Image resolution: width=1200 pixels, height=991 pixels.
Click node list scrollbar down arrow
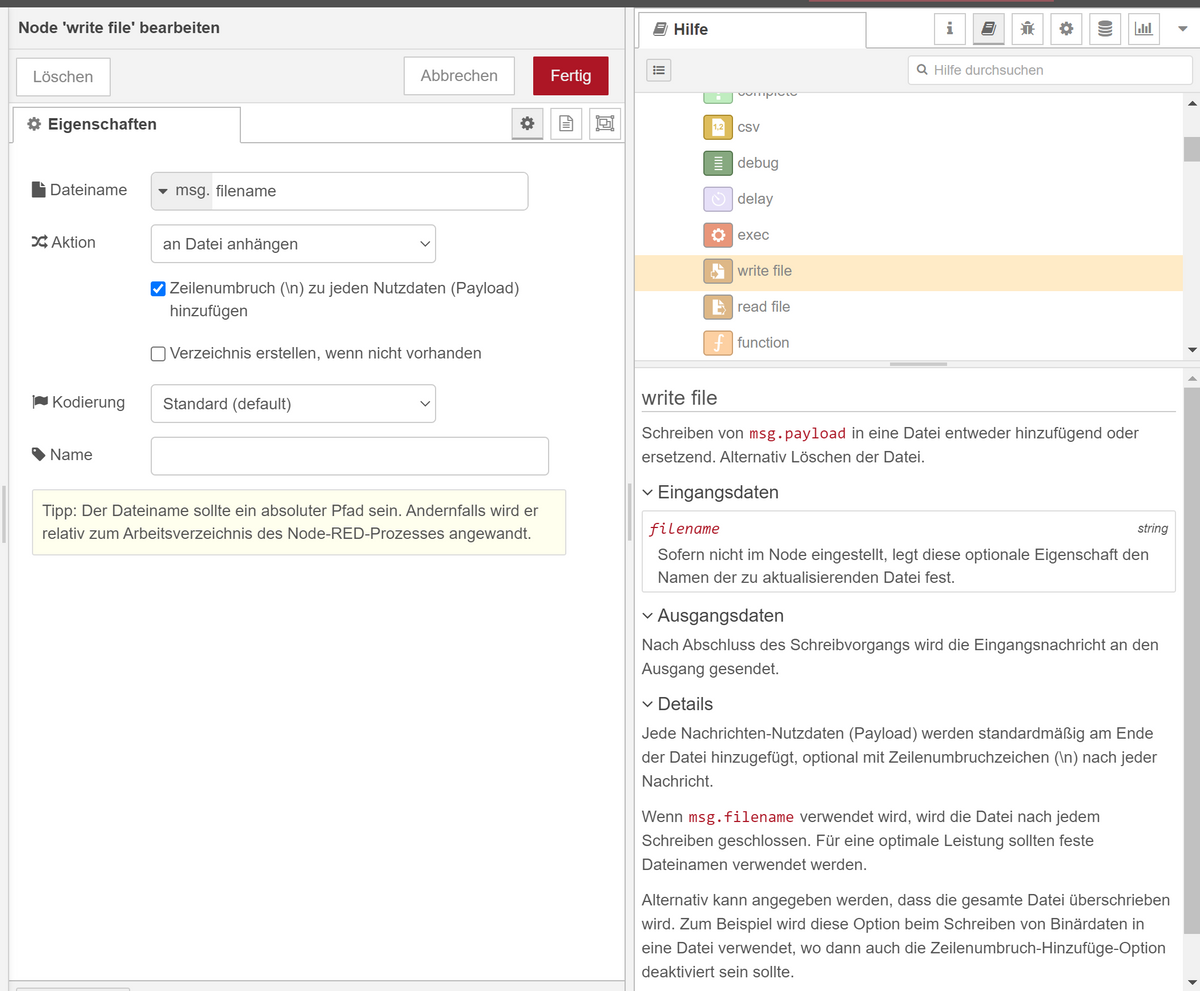click(x=1191, y=351)
